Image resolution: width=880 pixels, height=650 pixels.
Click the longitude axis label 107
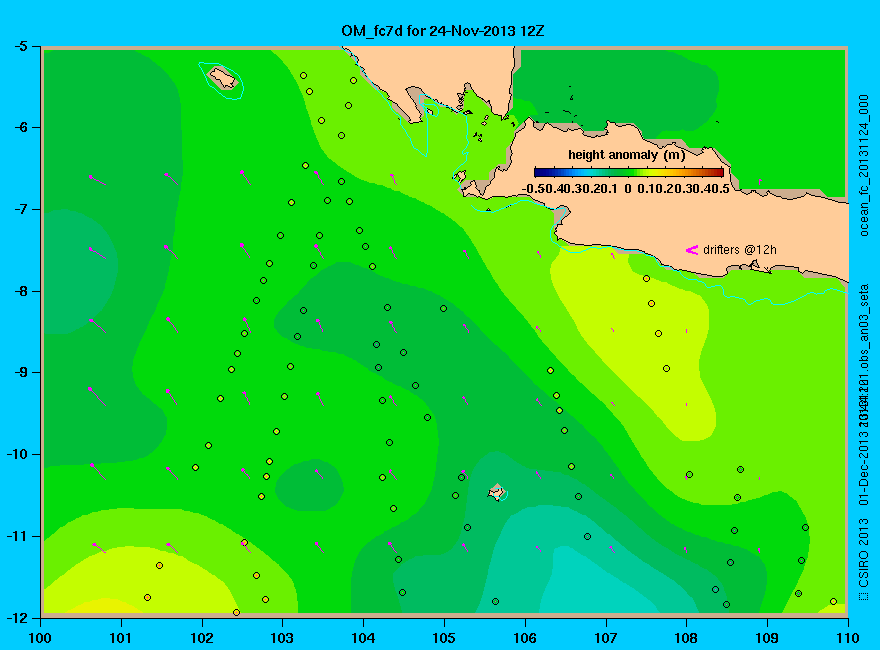606,638
